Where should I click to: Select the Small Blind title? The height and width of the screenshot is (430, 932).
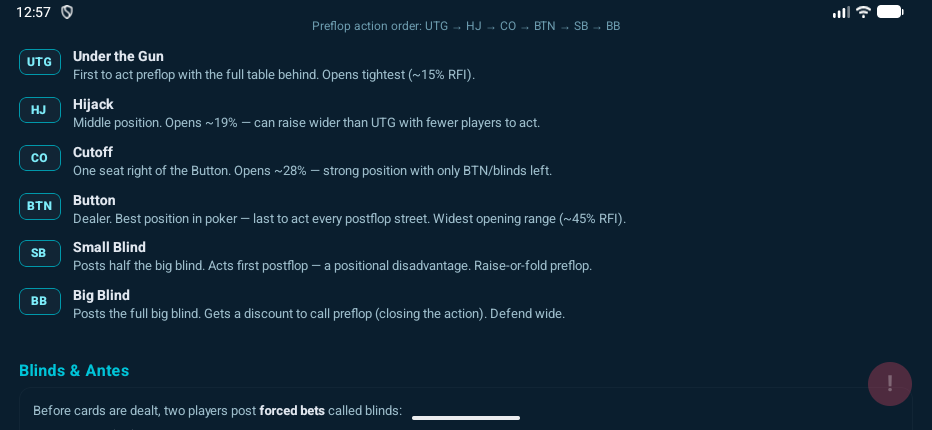click(x=109, y=247)
